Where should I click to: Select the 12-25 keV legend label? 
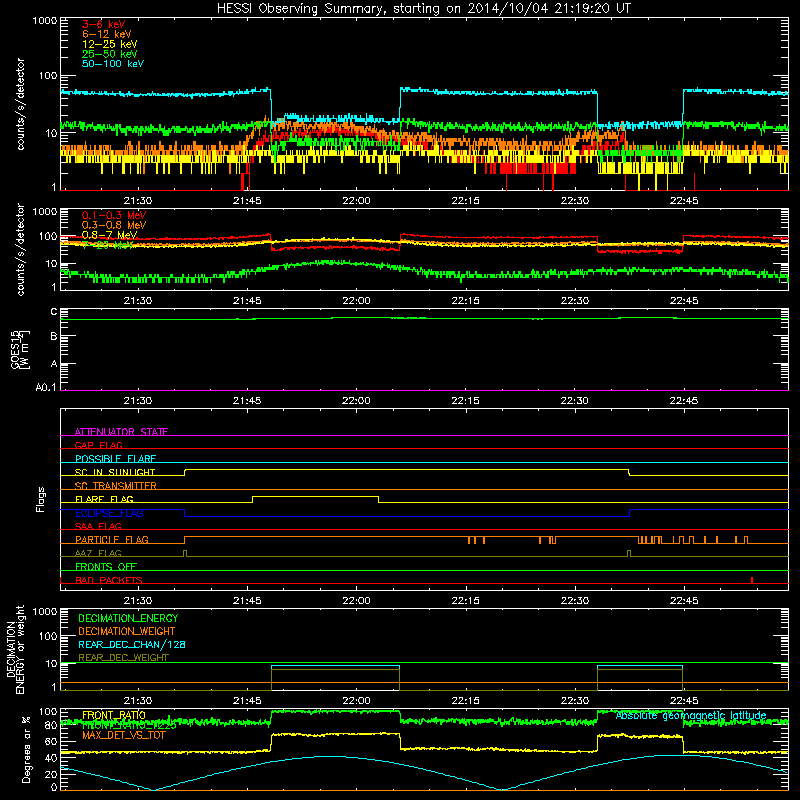click(x=110, y=44)
